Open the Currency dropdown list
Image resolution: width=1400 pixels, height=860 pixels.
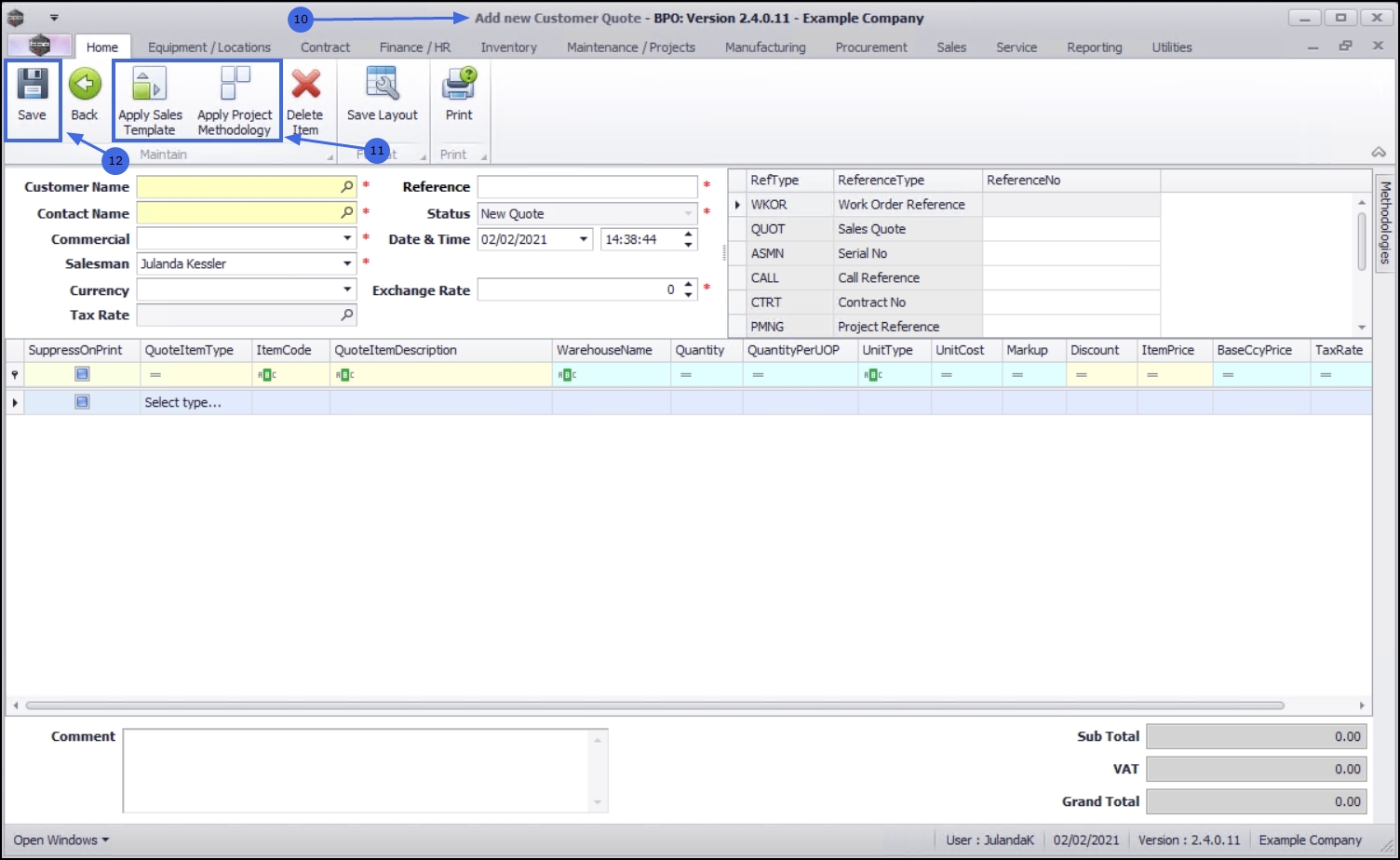347,290
